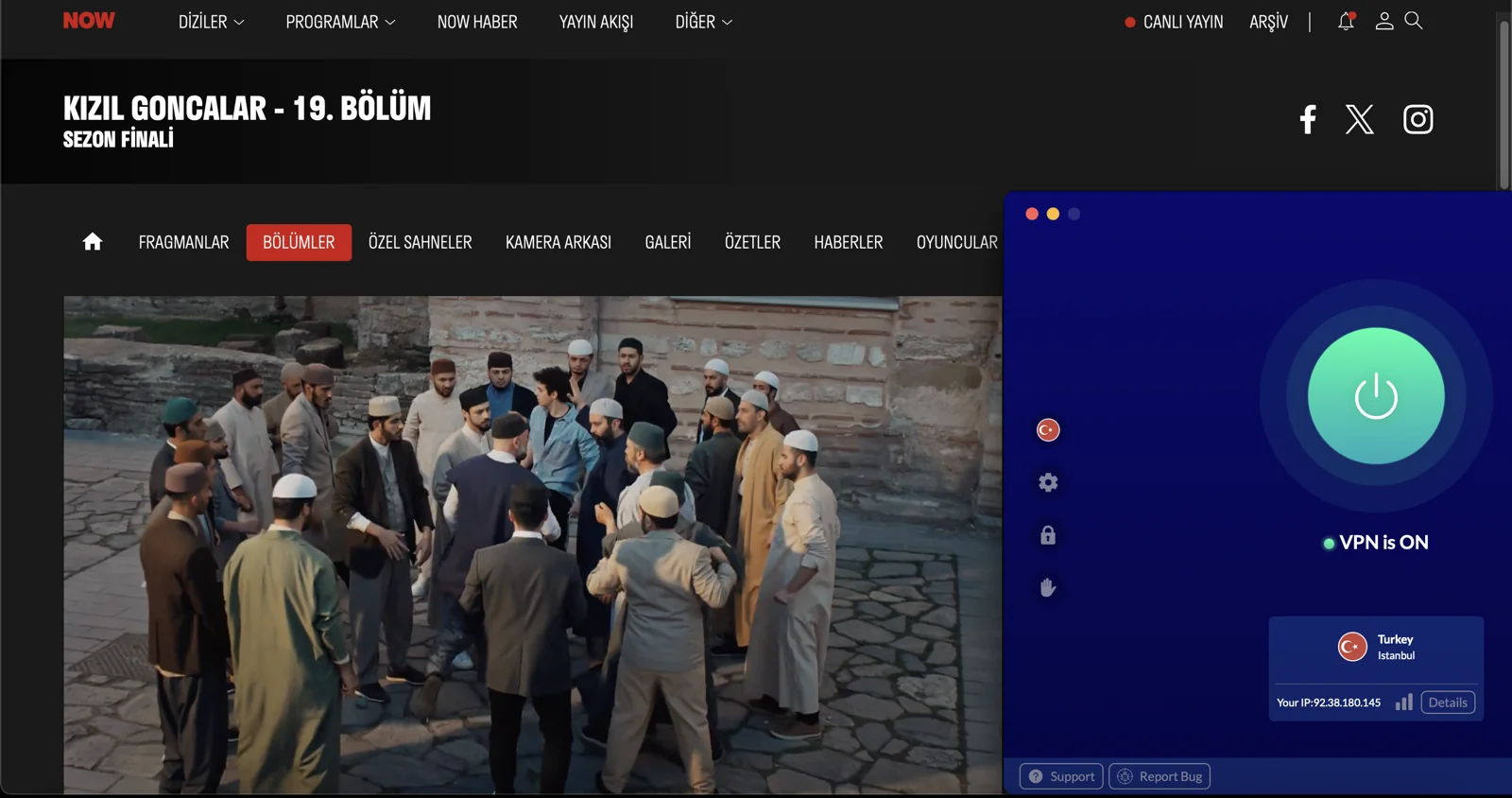This screenshot has height=798, width=1512.
Task: Go to series home icon
Action: [93, 242]
